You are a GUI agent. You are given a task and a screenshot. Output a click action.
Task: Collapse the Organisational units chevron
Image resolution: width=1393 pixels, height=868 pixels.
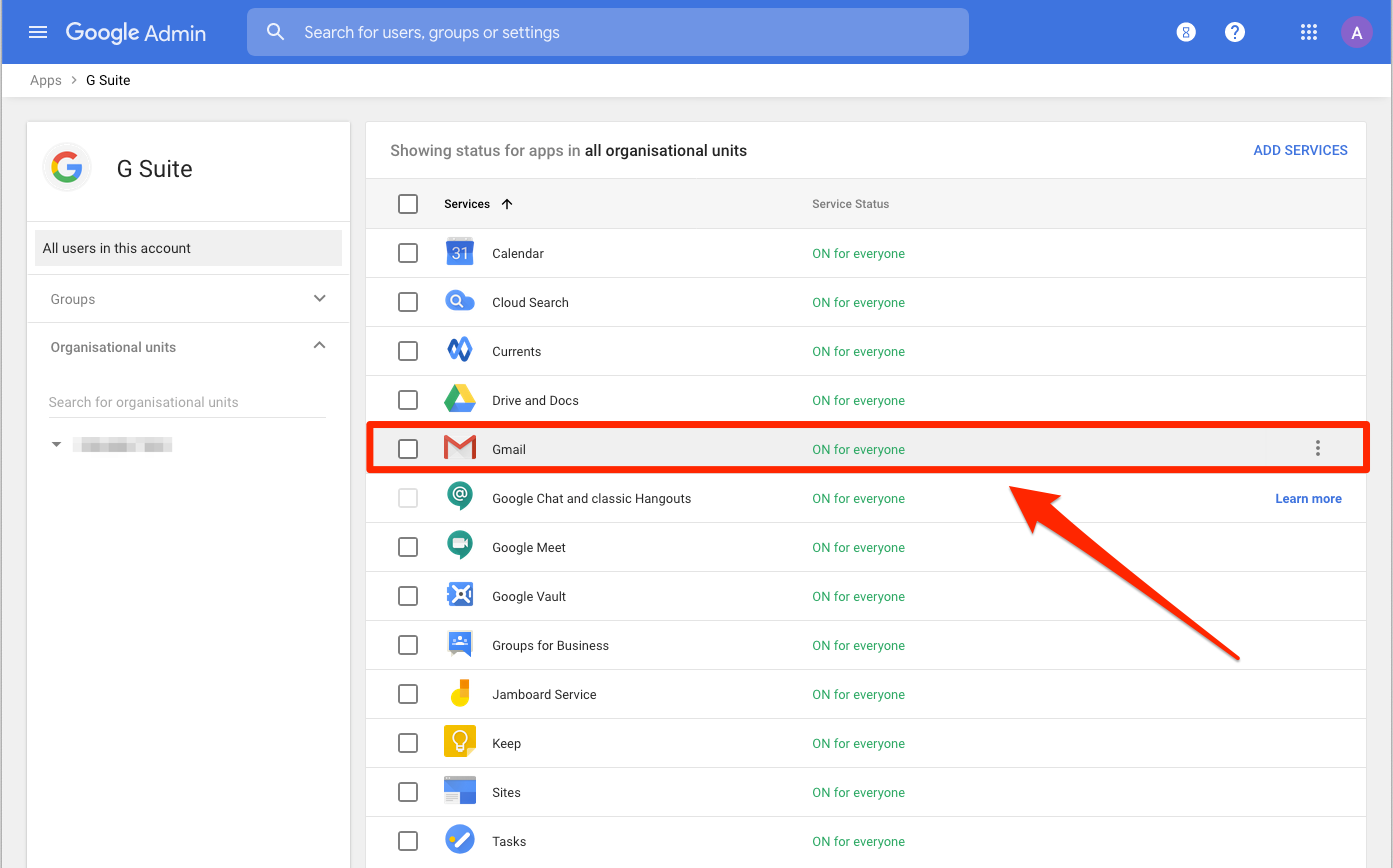(x=320, y=345)
